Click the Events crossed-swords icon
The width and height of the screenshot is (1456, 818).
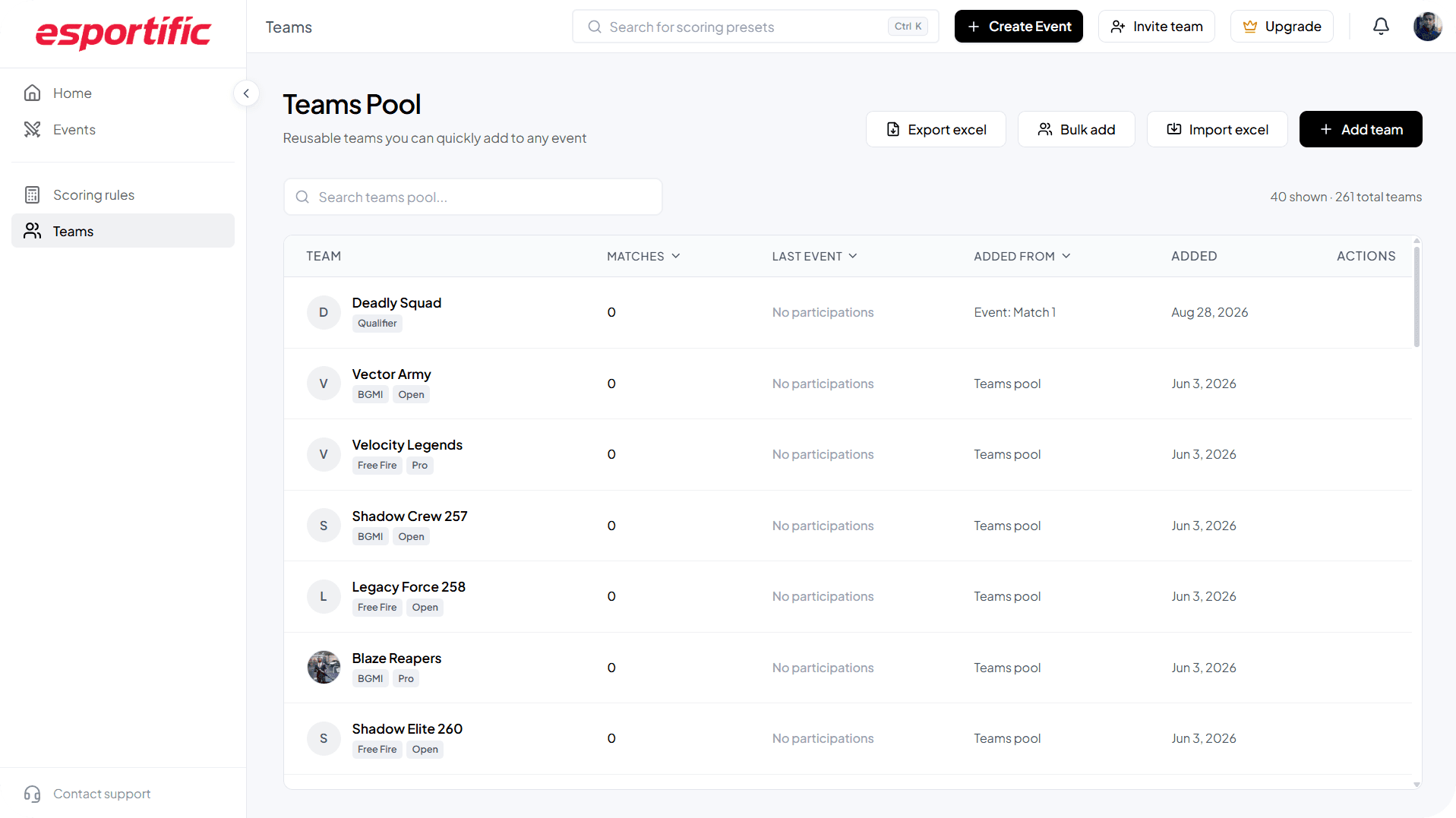pyautogui.click(x=32, y=129)
